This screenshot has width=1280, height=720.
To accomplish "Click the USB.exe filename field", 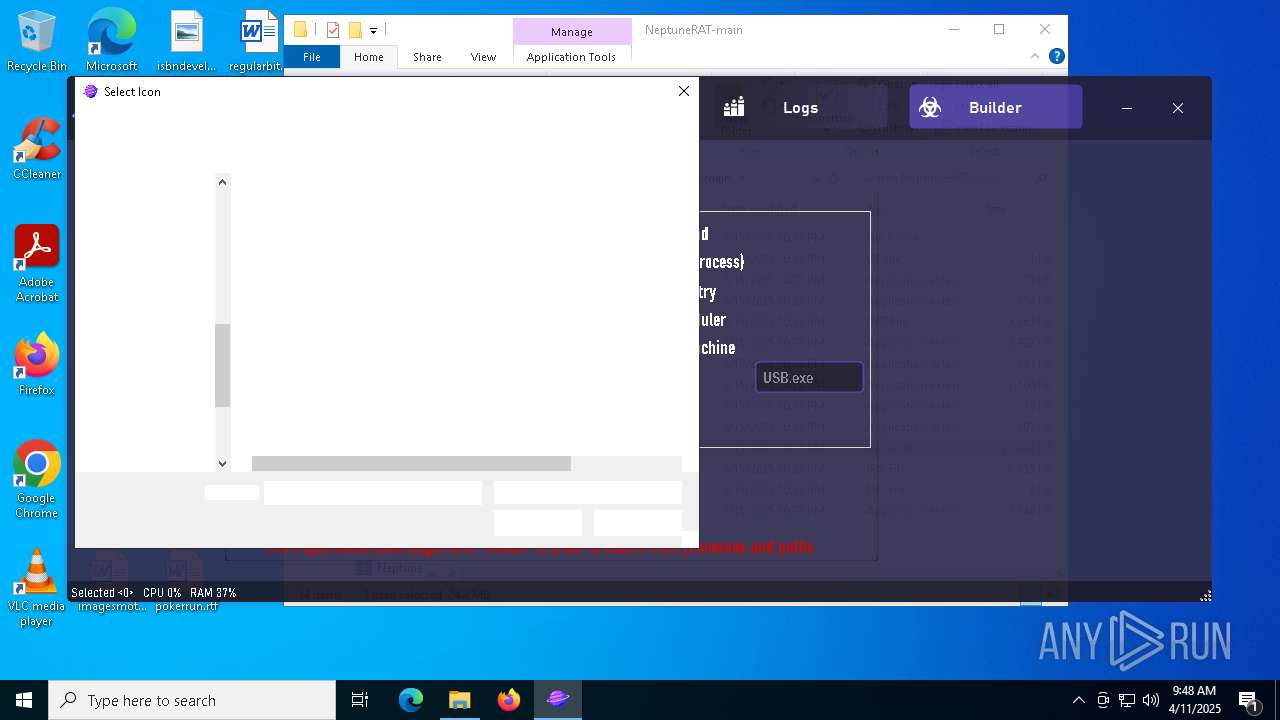I will tap(809, 377).
